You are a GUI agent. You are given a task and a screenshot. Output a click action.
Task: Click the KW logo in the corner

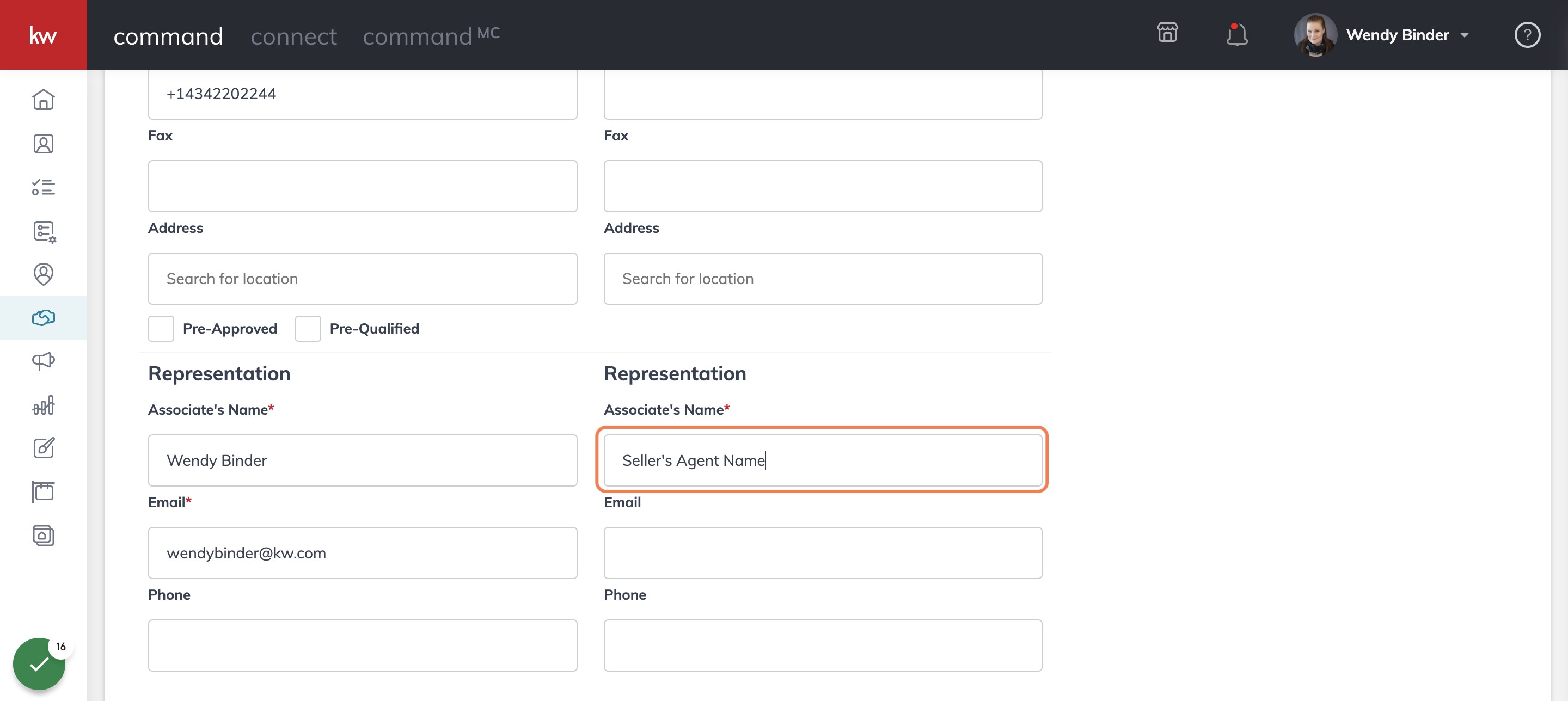coord(43,35)
